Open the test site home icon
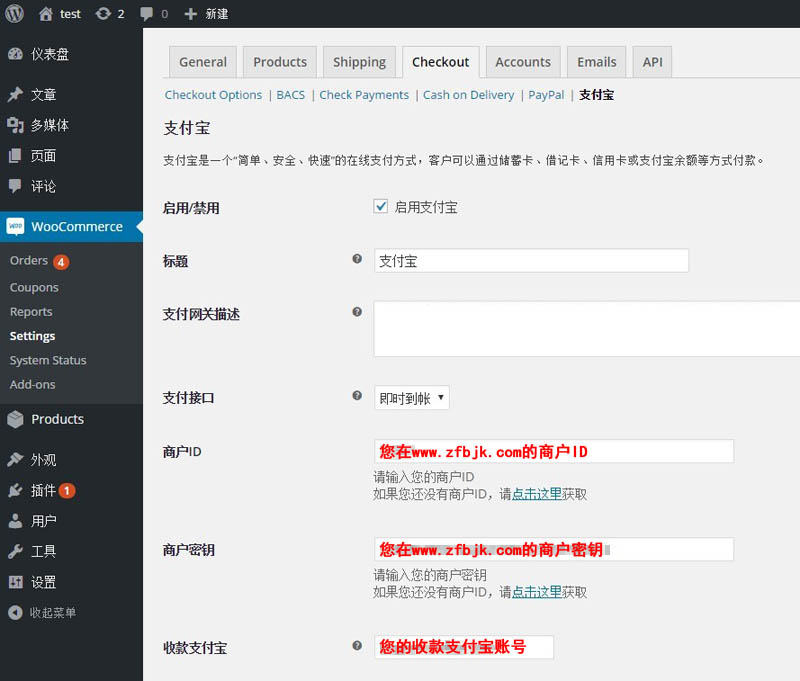The image size is (800, 681). pos(46,14)
